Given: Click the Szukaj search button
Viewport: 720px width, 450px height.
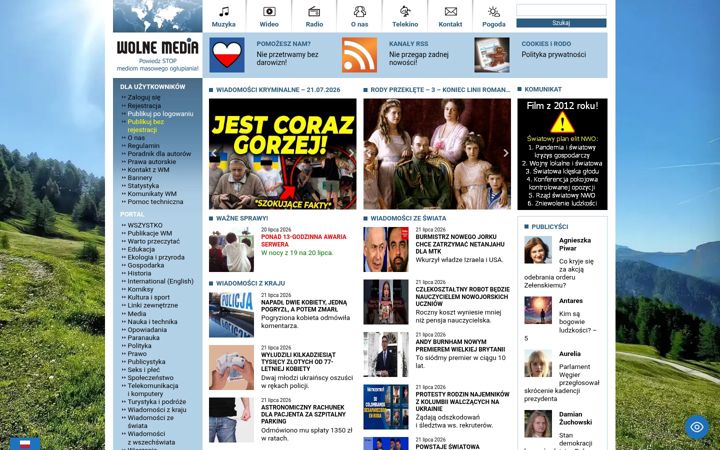Looking at the screenshot, I should point(561,23).
